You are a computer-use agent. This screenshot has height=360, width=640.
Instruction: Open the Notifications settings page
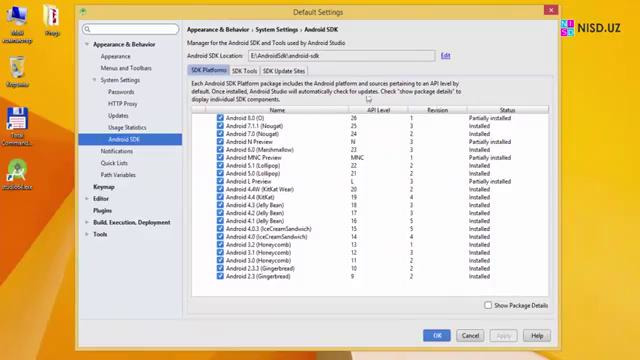(x=116, y=151)
